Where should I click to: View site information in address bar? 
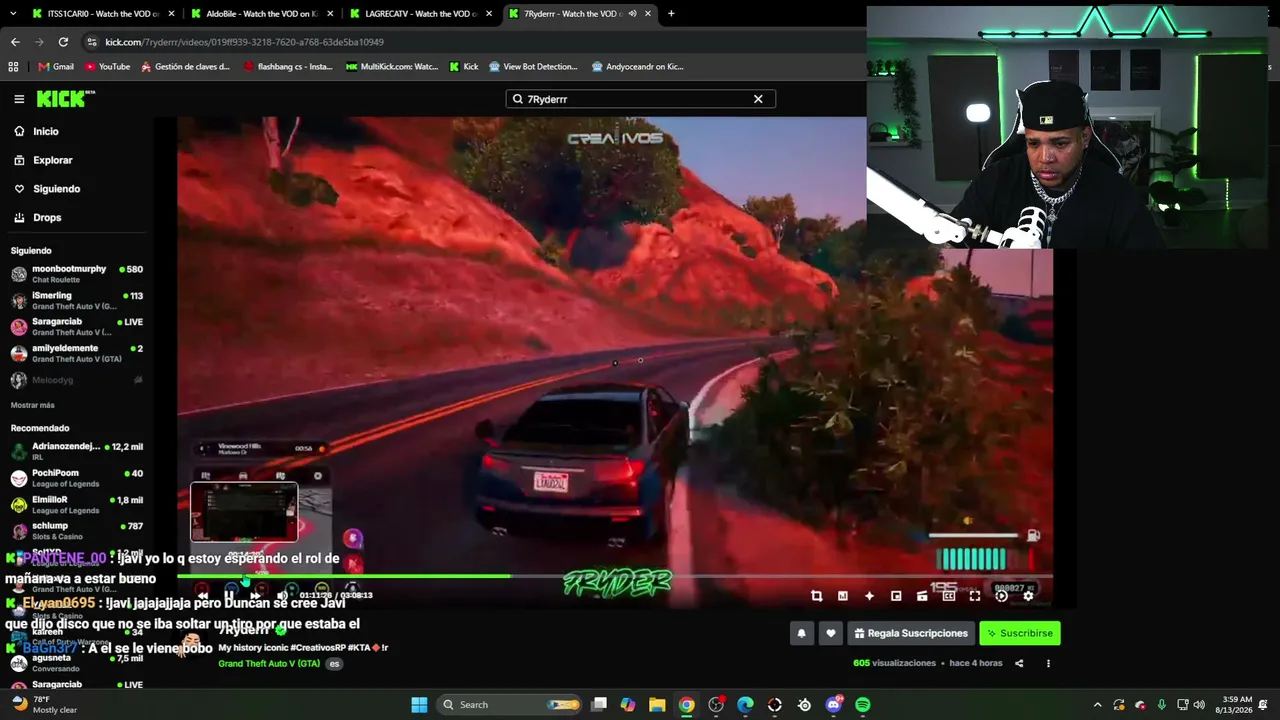(x=92, y=42)
